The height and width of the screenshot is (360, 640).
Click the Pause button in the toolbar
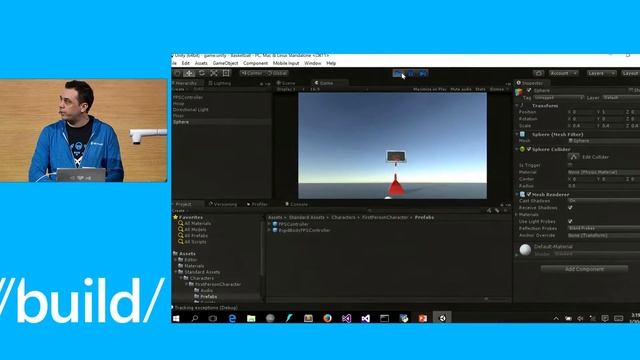(411, 73)
